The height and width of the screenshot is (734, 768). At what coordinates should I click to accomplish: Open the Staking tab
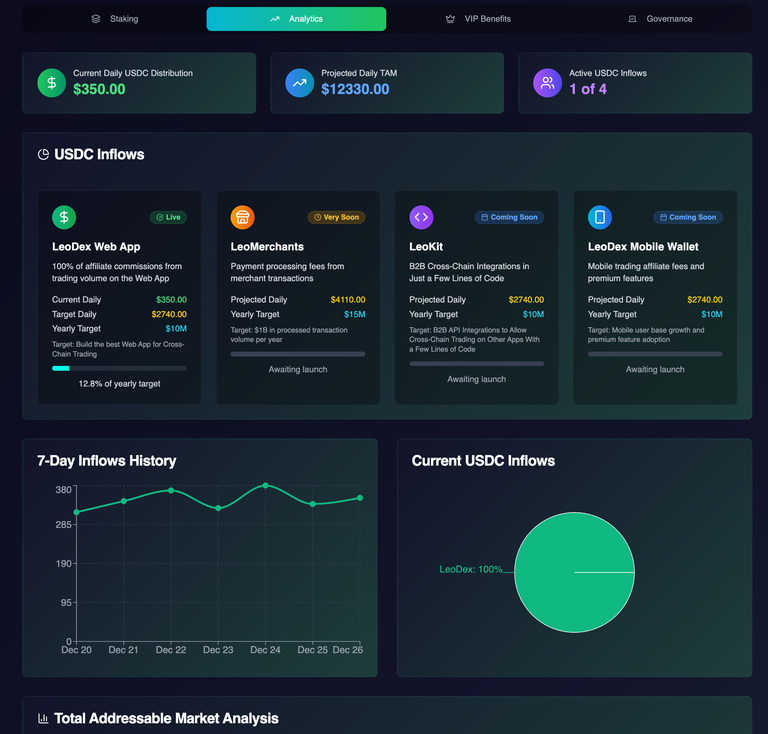click(x=115, y=19)
